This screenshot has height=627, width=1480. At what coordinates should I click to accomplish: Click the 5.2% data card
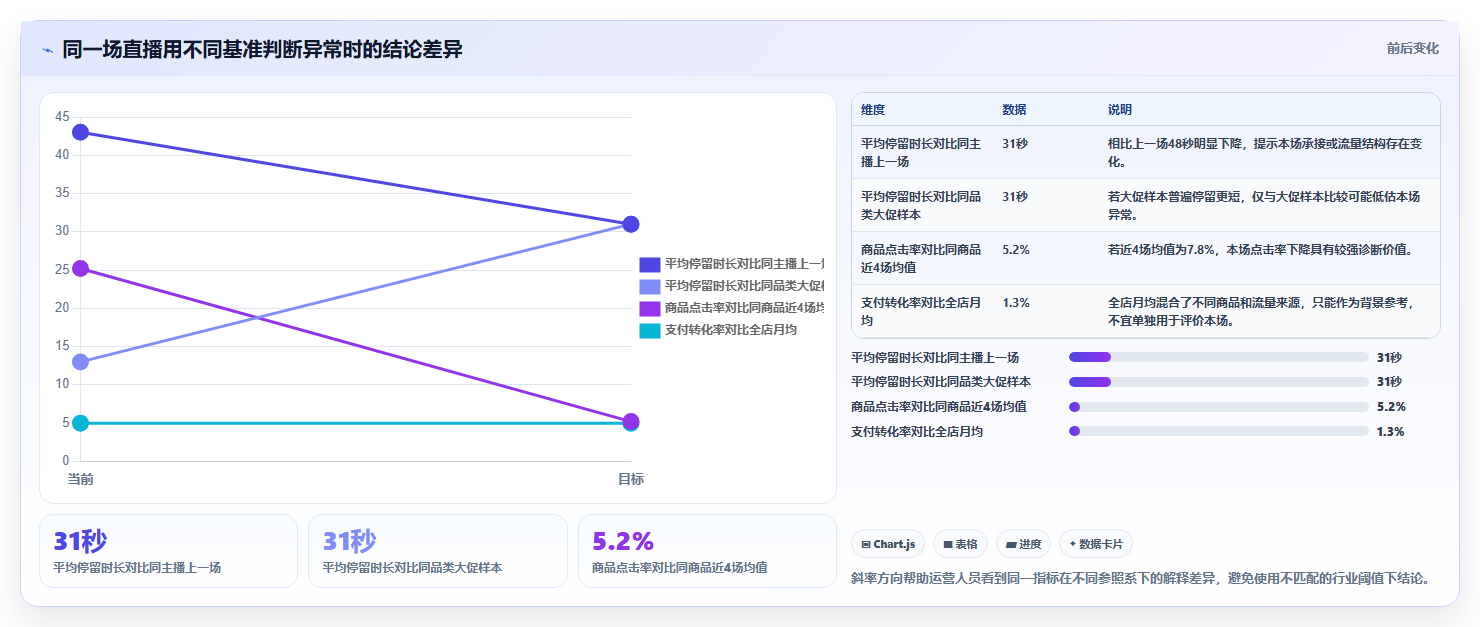pos(707,551)
